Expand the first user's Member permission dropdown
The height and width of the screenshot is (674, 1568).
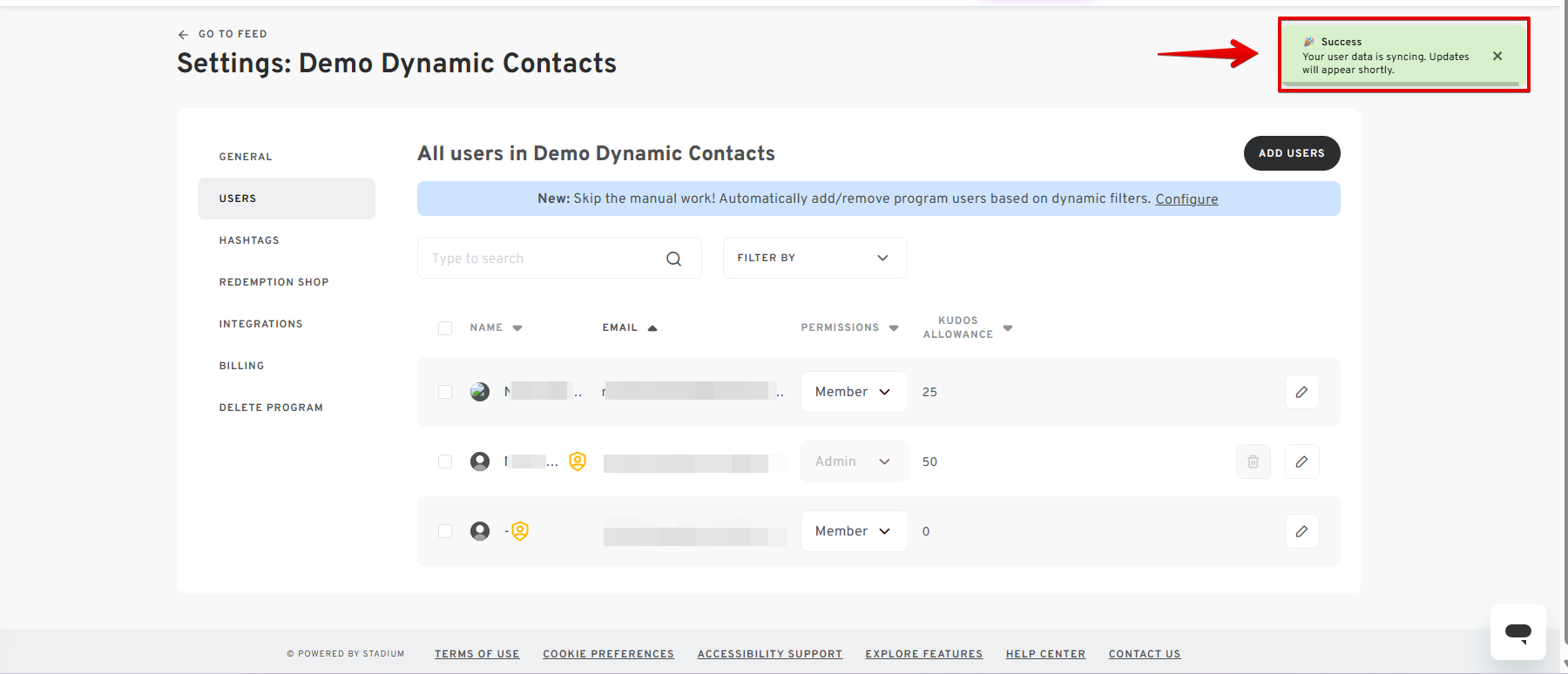coord(853,392)
